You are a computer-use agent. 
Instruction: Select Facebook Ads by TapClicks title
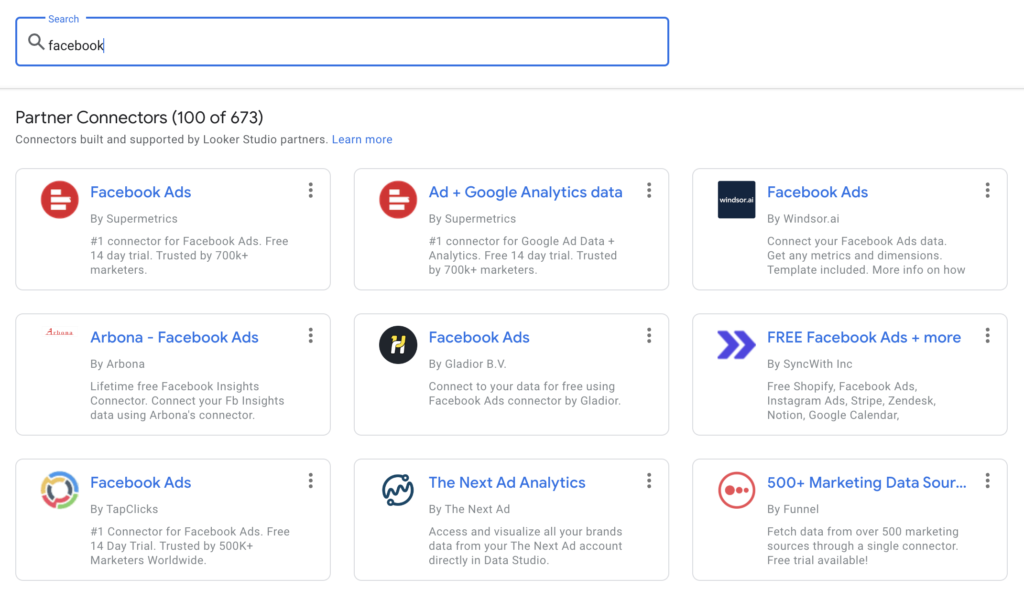tap(140, 482)
